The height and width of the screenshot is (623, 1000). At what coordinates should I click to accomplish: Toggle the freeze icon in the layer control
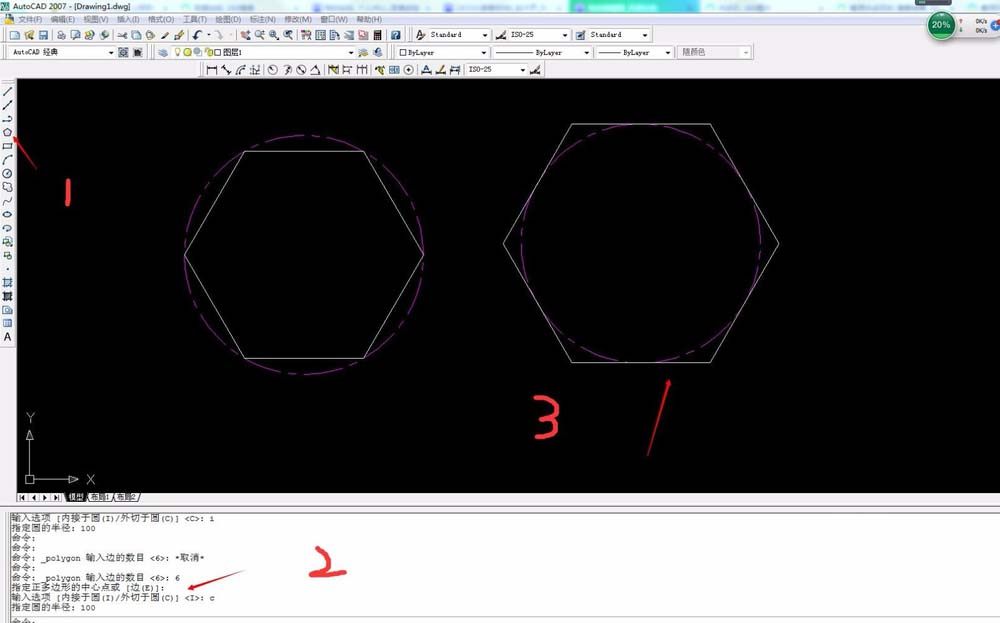(x=187, y=51)
